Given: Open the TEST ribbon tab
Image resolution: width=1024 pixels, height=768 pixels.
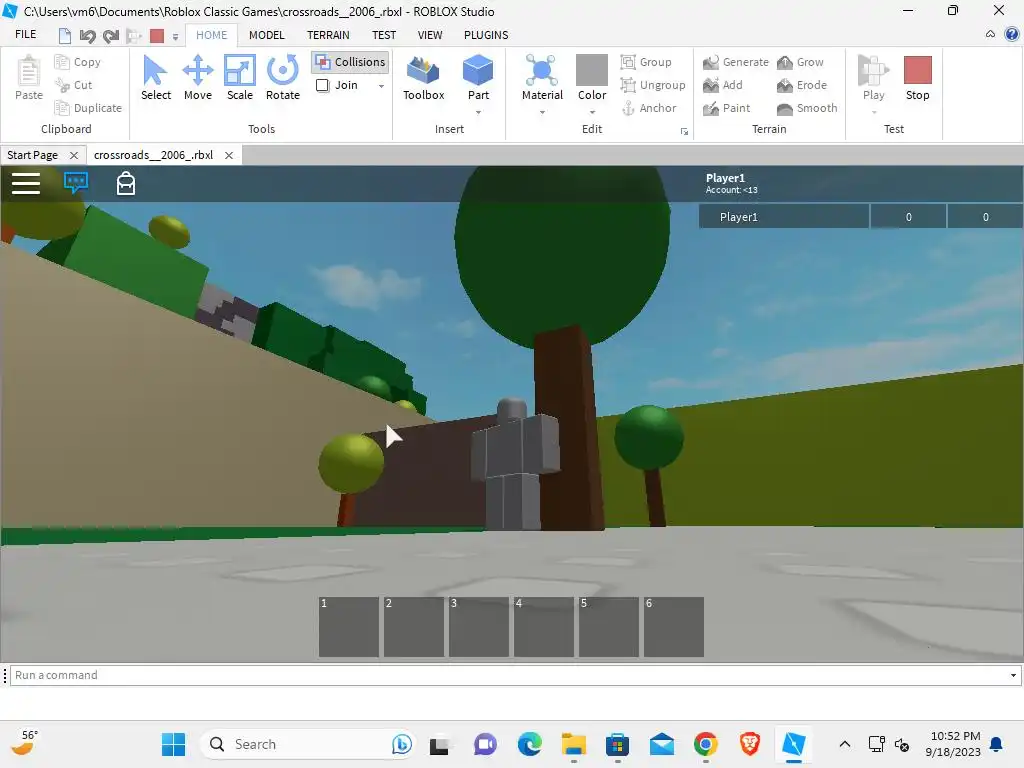Looking at the screenshot, I should (x=384, y=35).
